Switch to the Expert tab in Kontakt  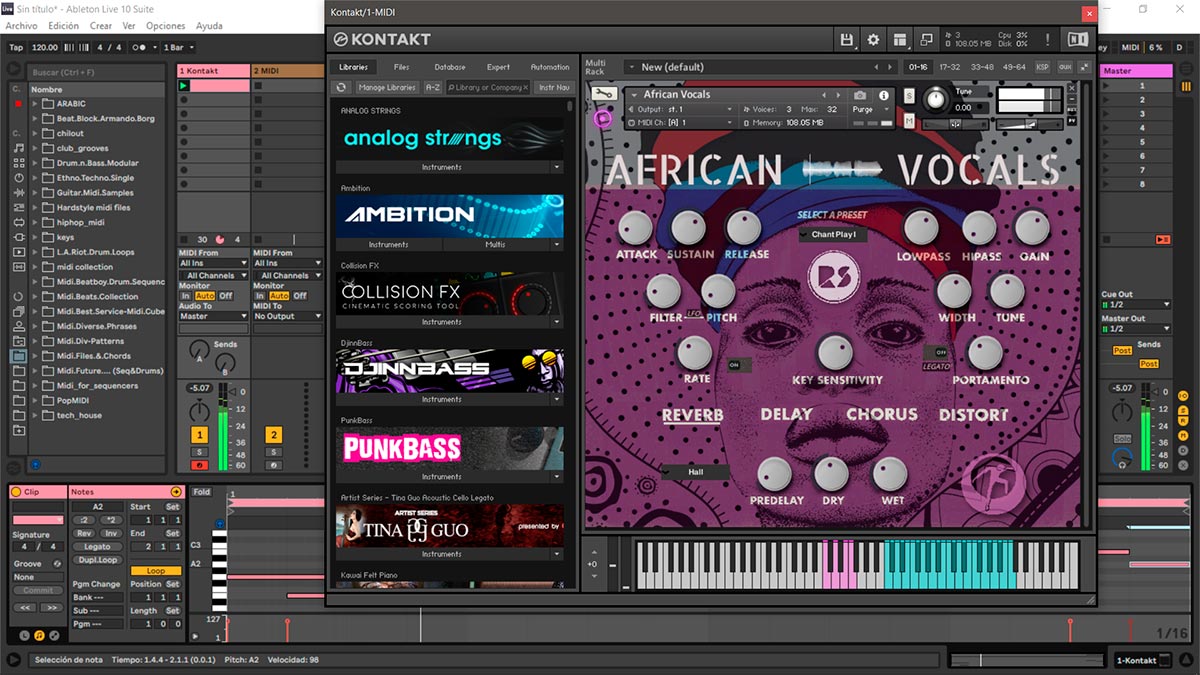coord(498,67)
